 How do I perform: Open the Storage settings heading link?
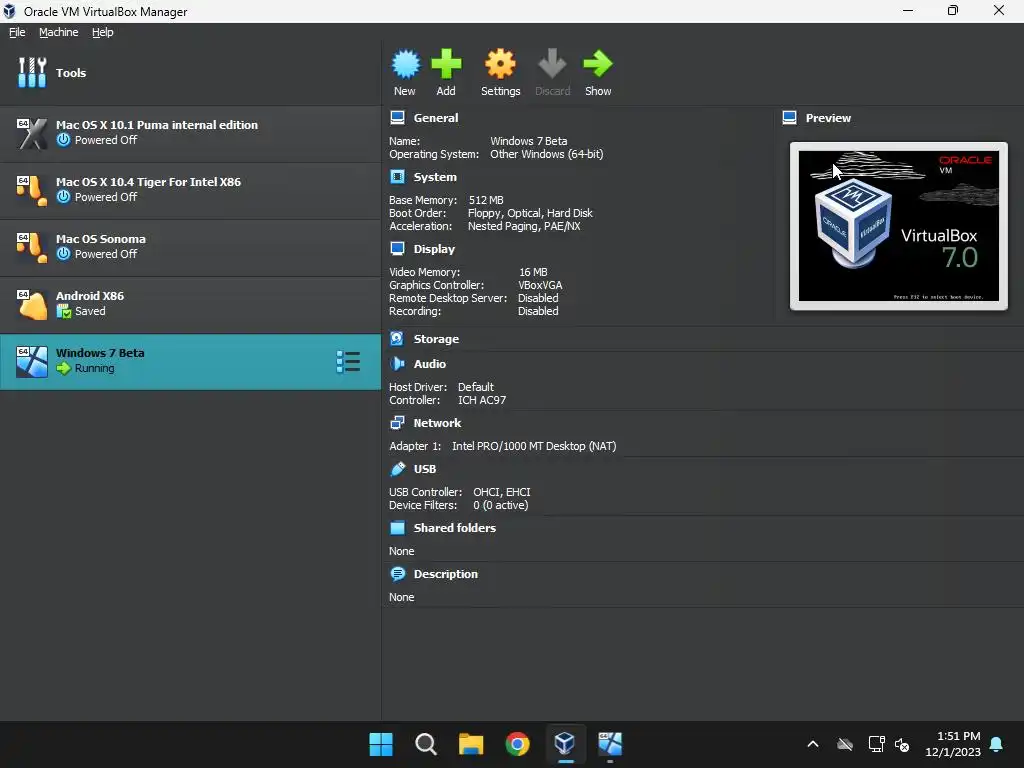(x=436, y=338)
